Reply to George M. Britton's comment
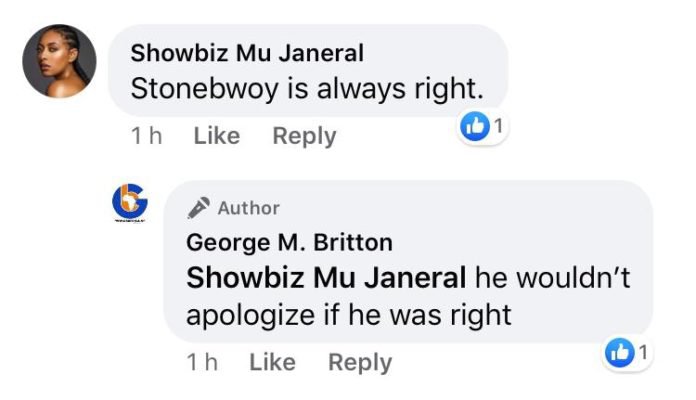 360,362
